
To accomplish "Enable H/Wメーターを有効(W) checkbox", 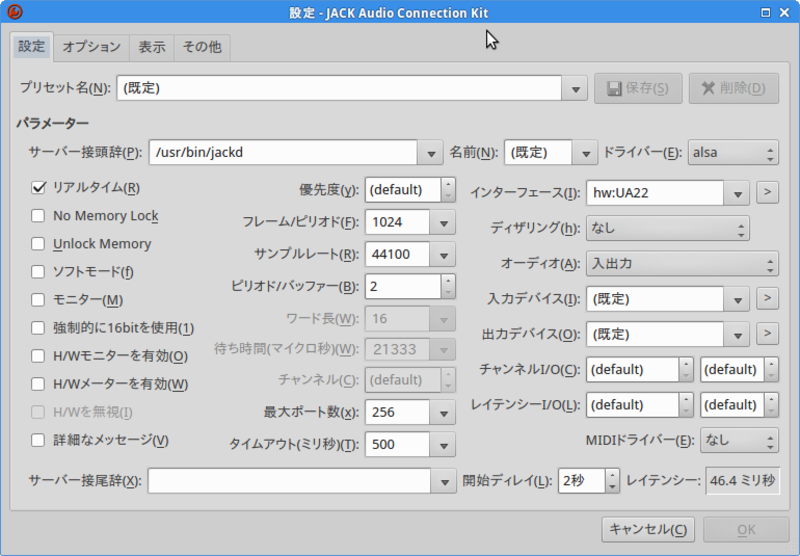I will pyautogui.click(x=38, y=384).
